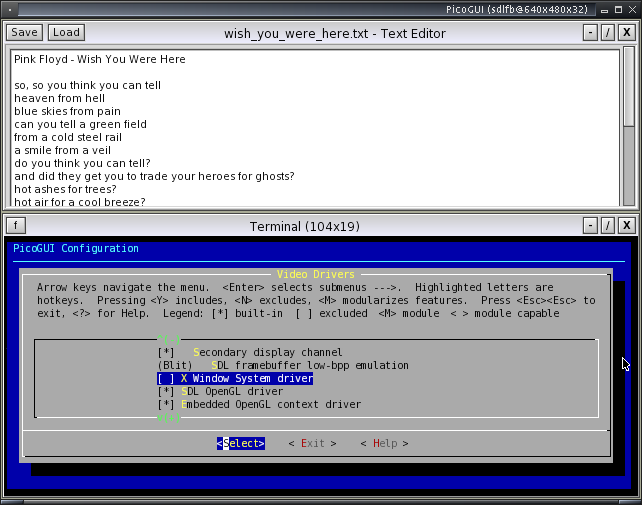Viewport: 642px width, 505px height.
Task: Choose the < Exit > button
Action: 312,444
